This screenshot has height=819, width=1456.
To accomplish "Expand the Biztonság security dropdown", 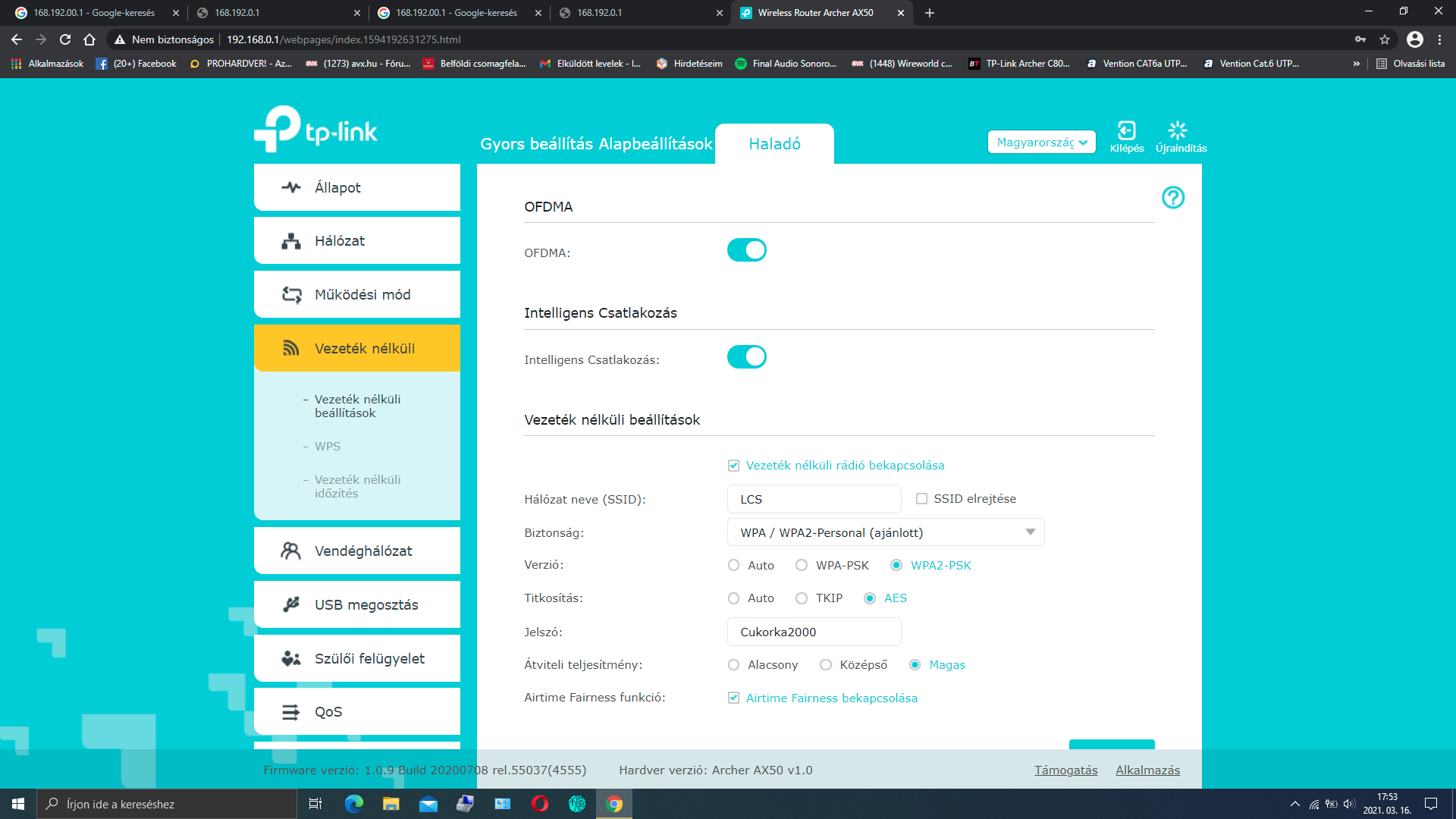I will point(885,532).
